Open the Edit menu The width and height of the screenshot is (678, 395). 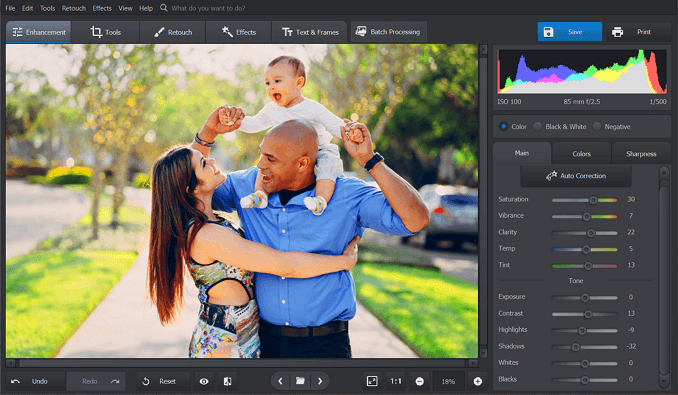[27, 8]
